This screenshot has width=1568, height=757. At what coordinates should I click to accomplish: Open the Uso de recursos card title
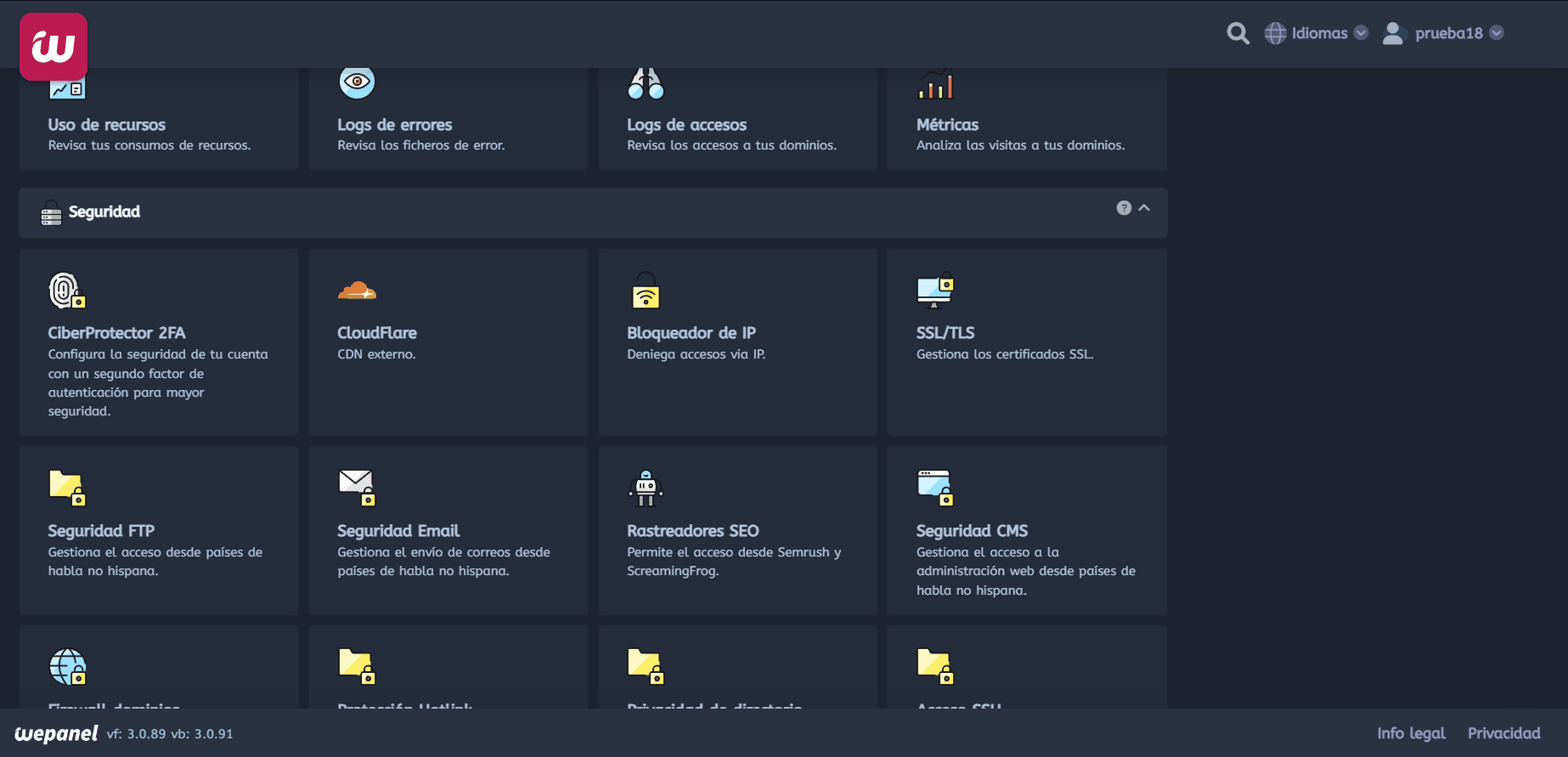click(x=106, y=125)
